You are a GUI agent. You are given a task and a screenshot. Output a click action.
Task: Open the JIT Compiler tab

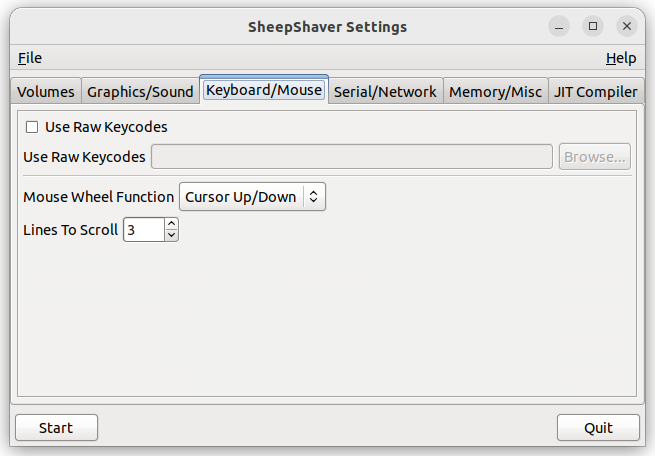(x=595, y=91)
